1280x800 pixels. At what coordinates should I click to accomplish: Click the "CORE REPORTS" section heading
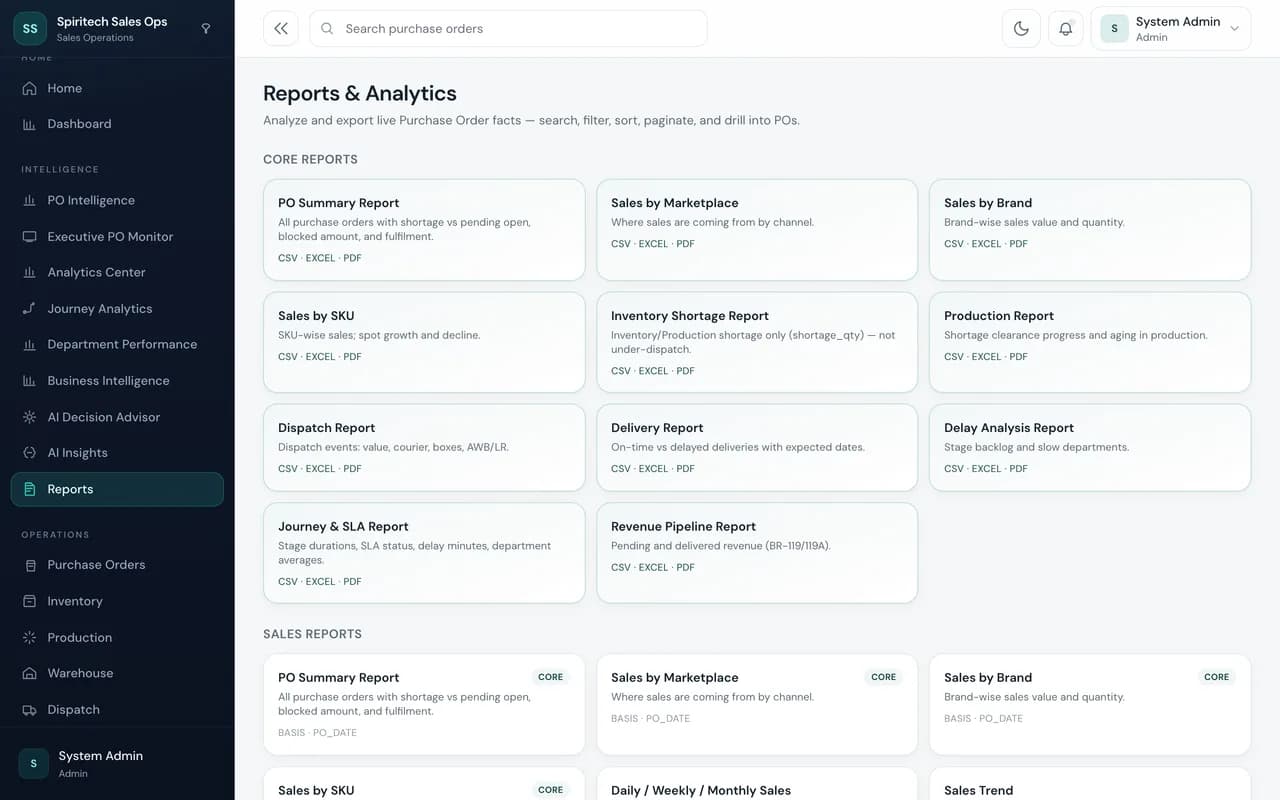pos(310,160)
